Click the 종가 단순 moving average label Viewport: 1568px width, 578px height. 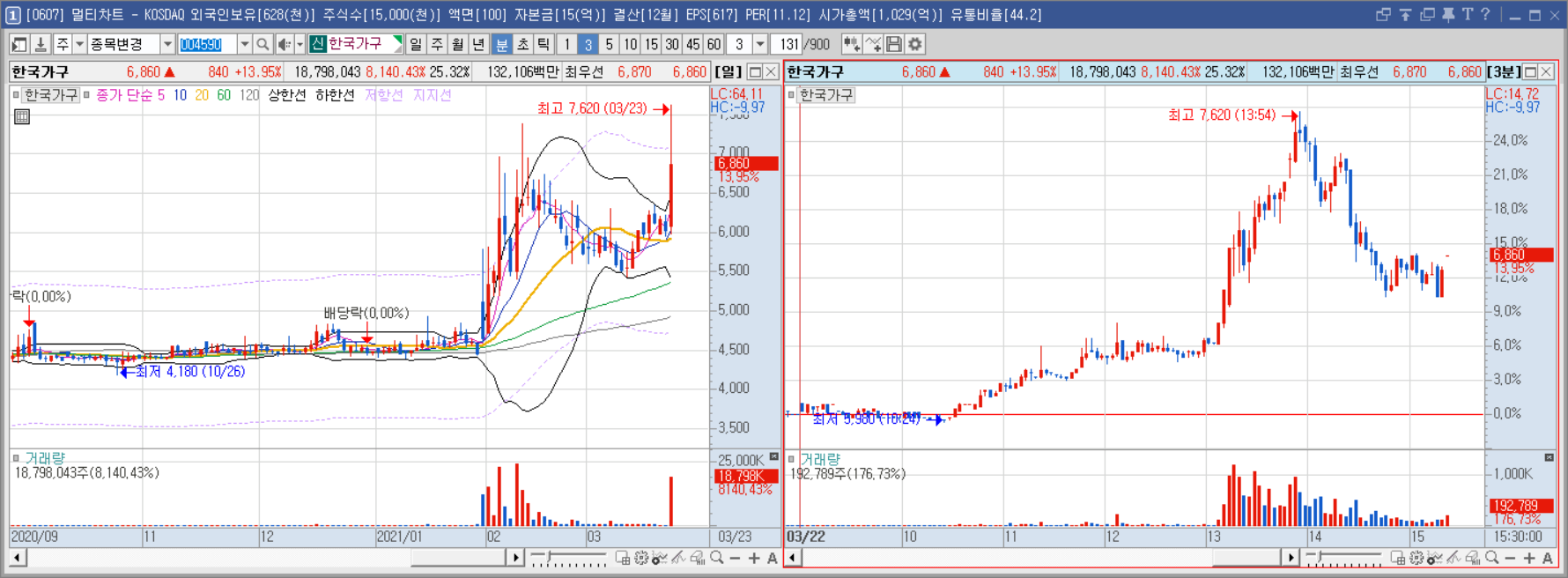click(x=124, y=94)
